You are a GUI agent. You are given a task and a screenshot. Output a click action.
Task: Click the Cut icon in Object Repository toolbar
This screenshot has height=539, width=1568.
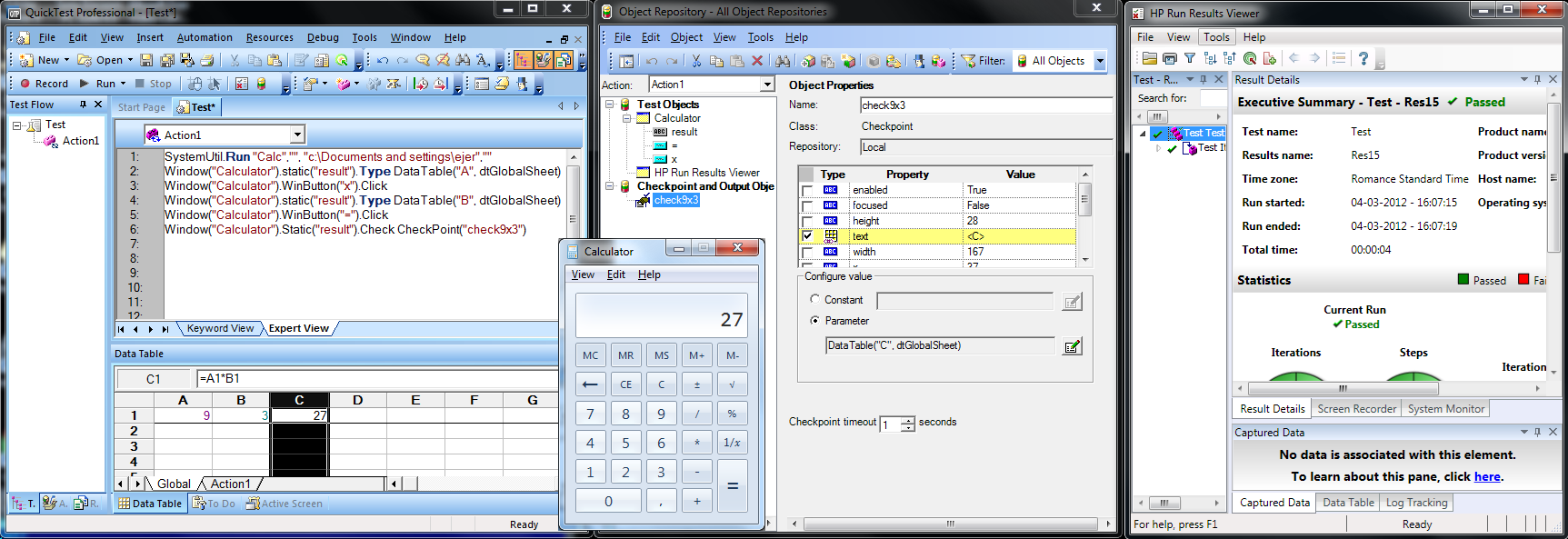point(696,61)
